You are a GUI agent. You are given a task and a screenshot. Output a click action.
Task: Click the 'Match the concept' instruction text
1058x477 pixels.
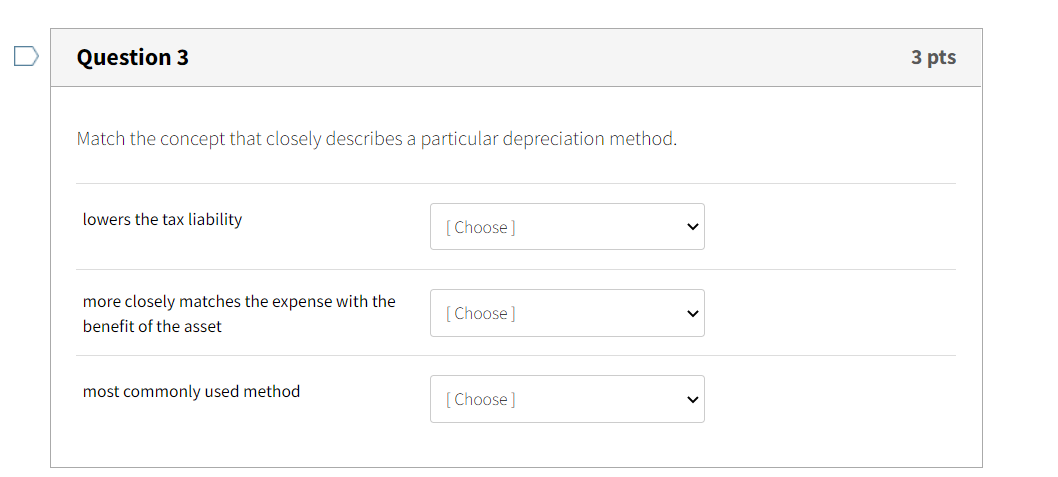[376, 138]
